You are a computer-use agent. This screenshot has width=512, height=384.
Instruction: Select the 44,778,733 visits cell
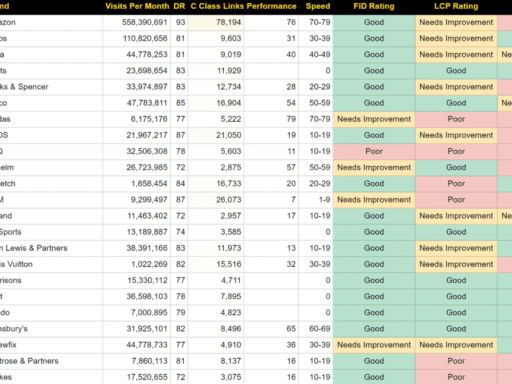coord(137,345)
